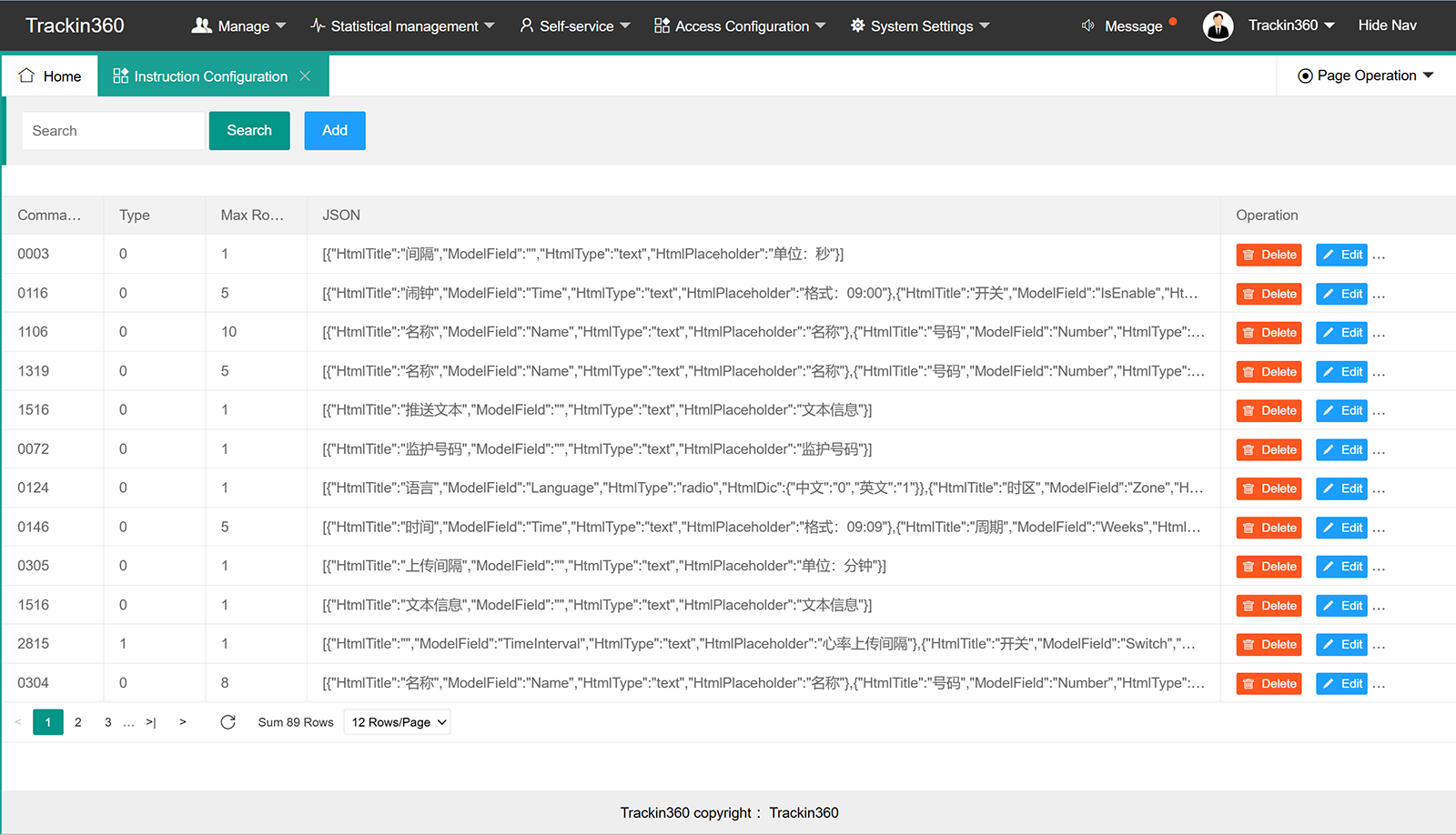Screen dimensions: 1456x835
Task: Click the user avatar picture
Action: (1218, 25)
